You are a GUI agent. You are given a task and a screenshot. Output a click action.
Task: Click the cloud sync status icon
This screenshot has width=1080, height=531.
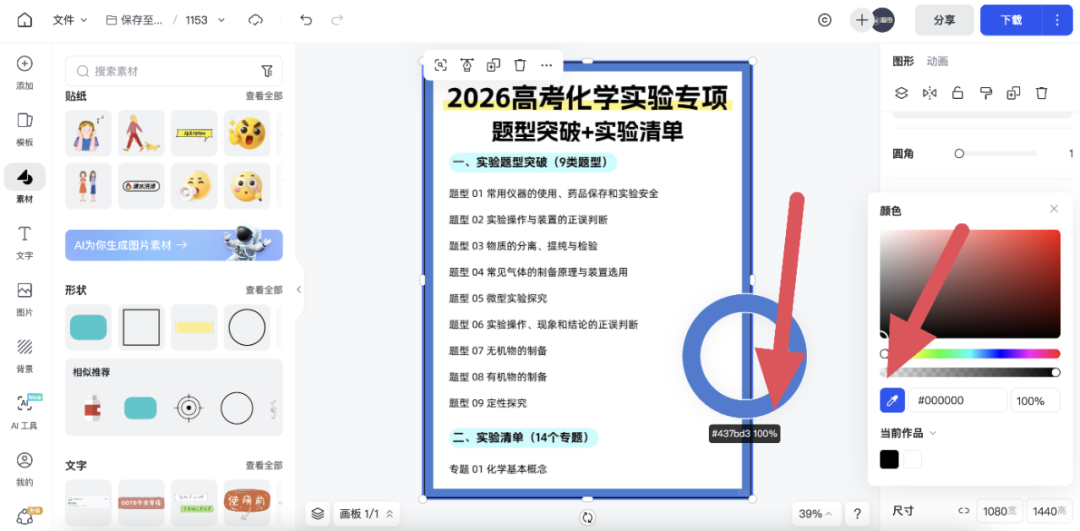(256, 20)
